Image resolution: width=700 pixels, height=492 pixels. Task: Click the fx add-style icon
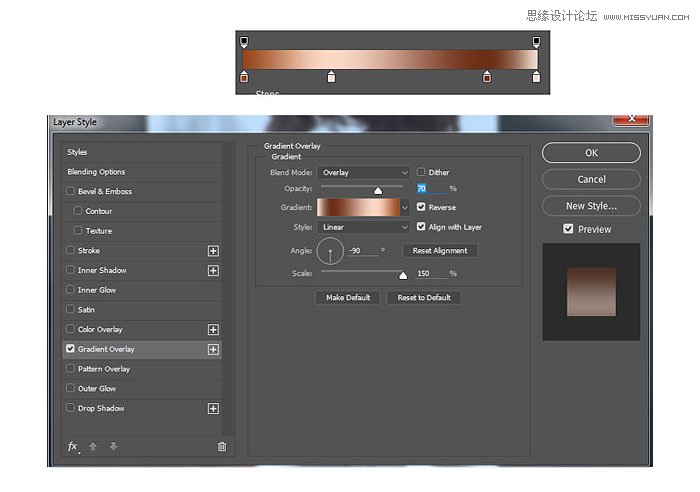pos(74,446)
